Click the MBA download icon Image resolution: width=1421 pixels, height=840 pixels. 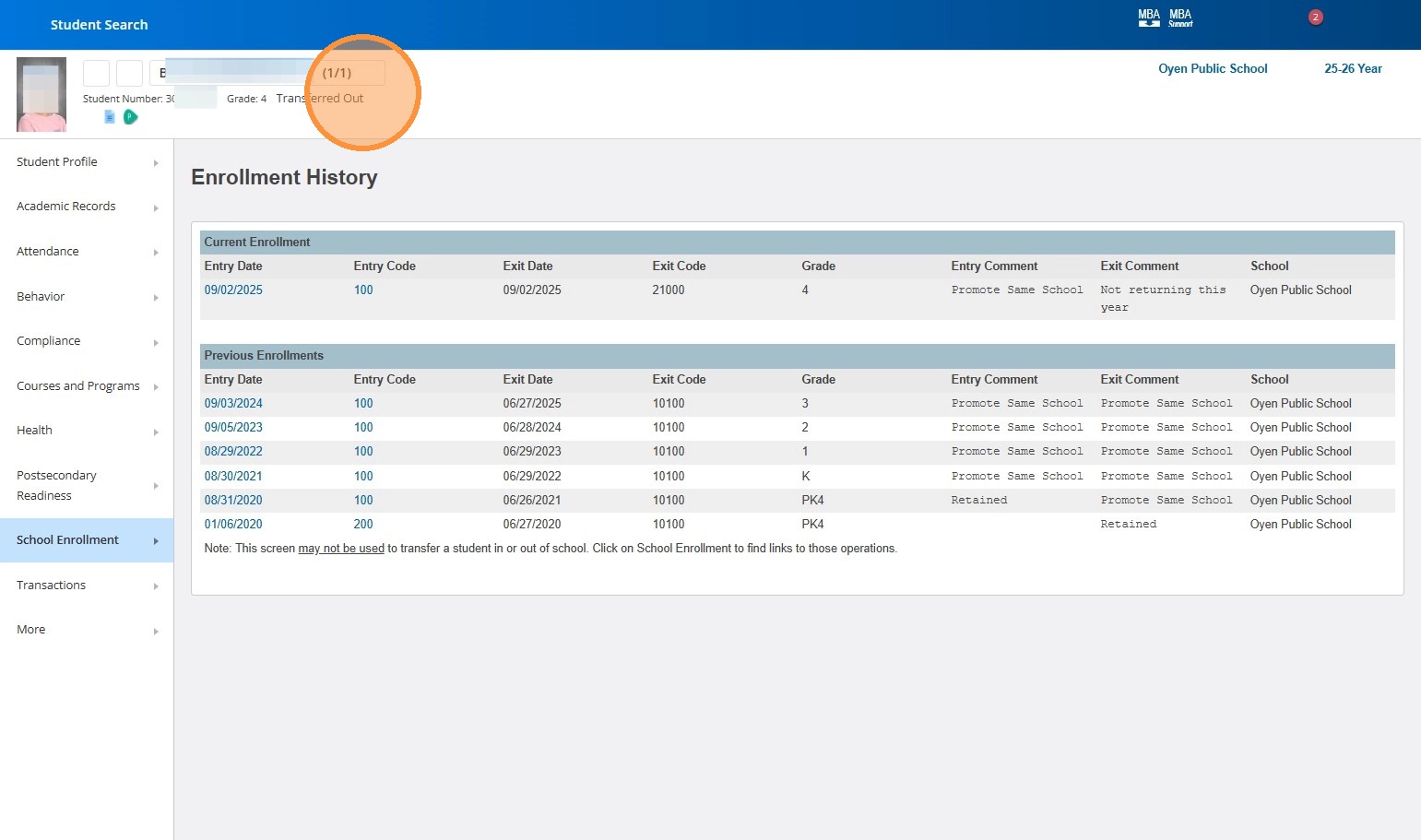pyautogui.click(x=1148, y=18)
